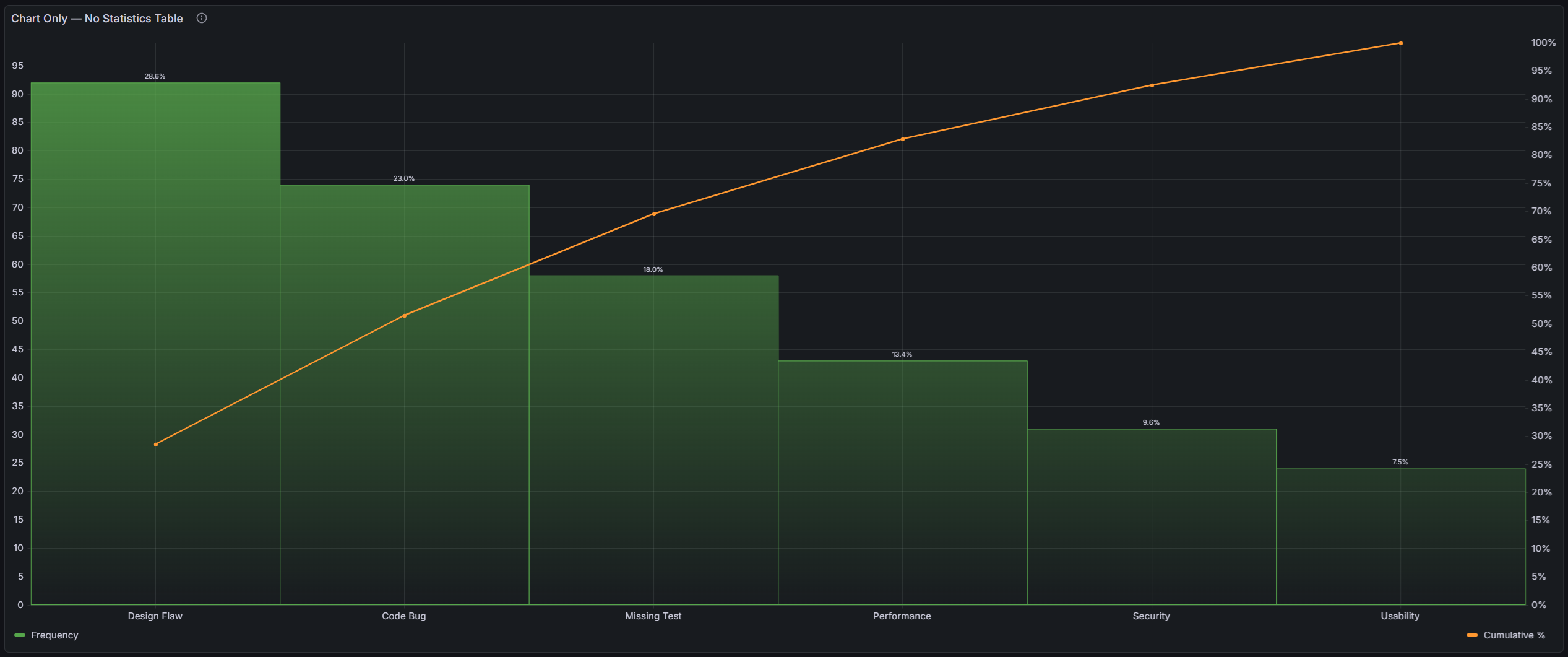
Task: Select the Missing Test bar
Action: point(653,440)
